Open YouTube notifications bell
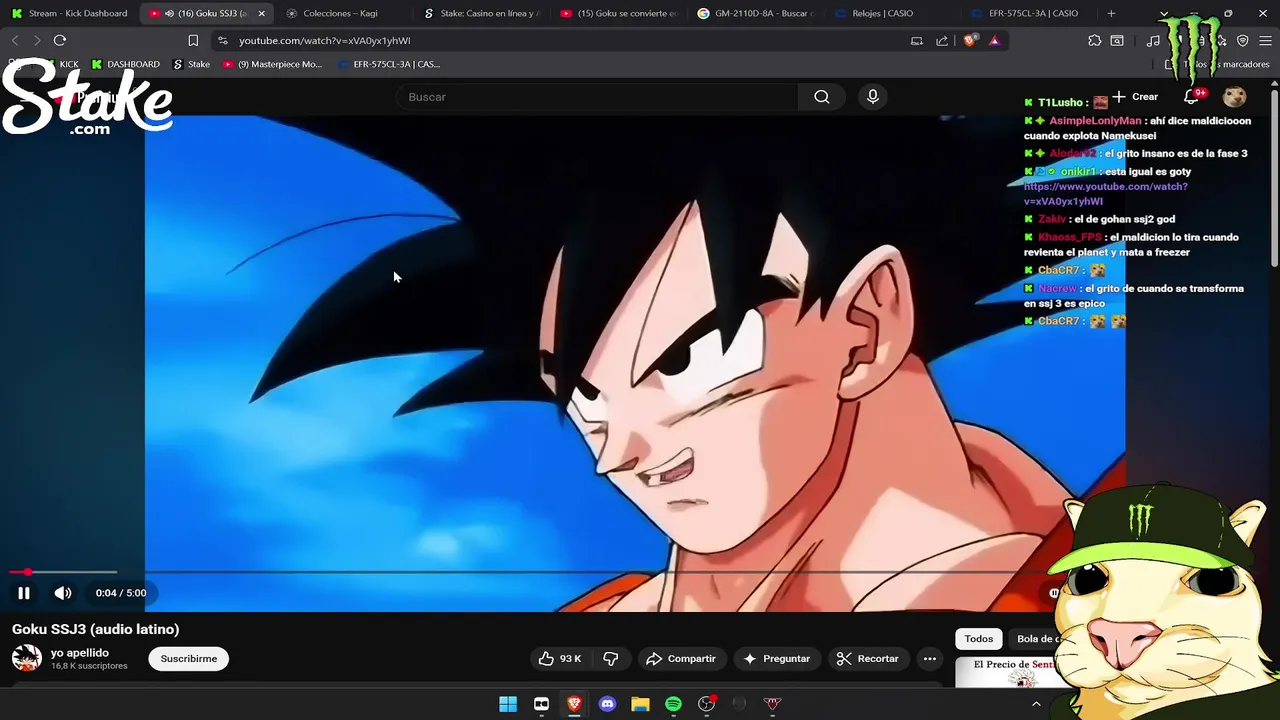Screen dimensions: 1280x720 (1192, 97)
